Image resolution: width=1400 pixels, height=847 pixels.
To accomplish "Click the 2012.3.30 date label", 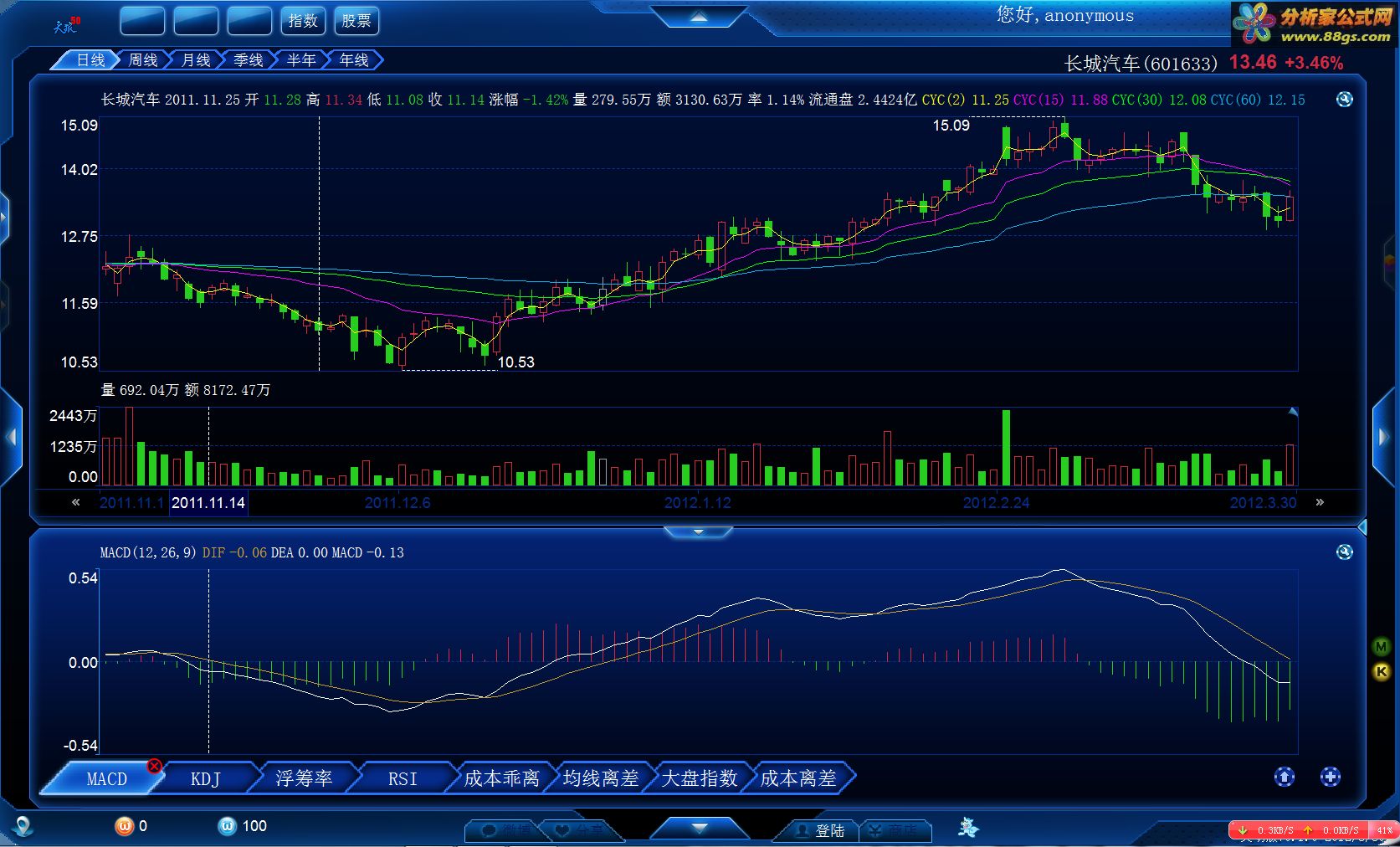I will click(x=1263, y=502).
